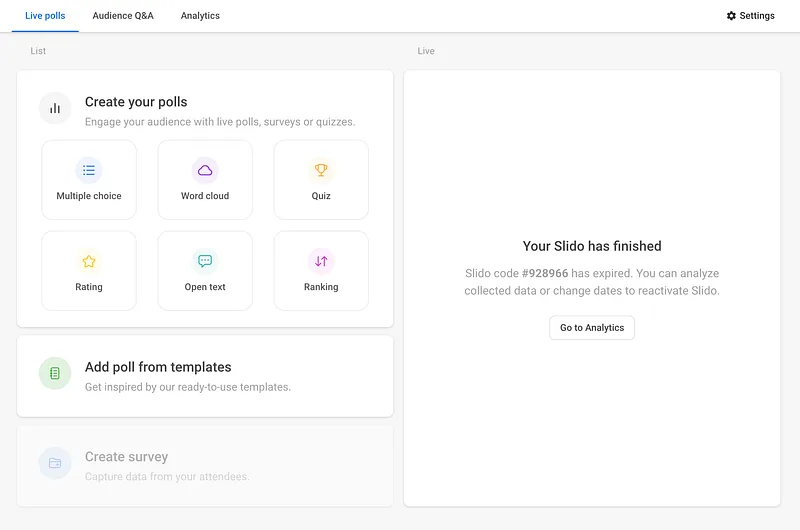800x530 pixels.
Task: Open the Audience Q&A tab
Action: pos(123,16)
